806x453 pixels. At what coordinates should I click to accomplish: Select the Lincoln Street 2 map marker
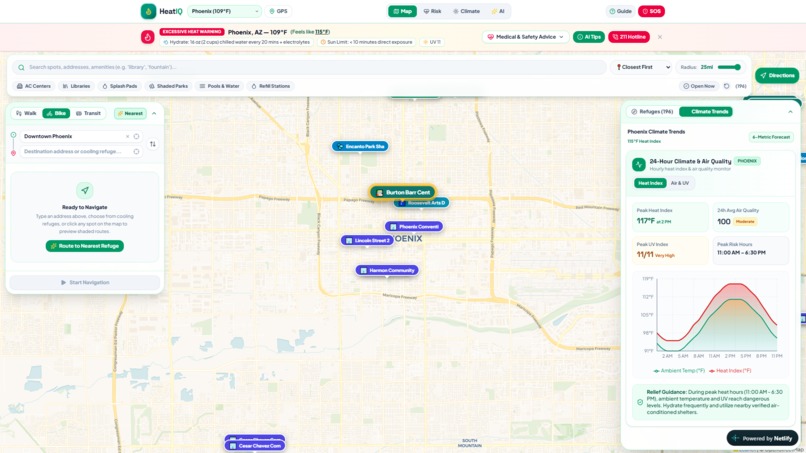click(x=367, y=240)
